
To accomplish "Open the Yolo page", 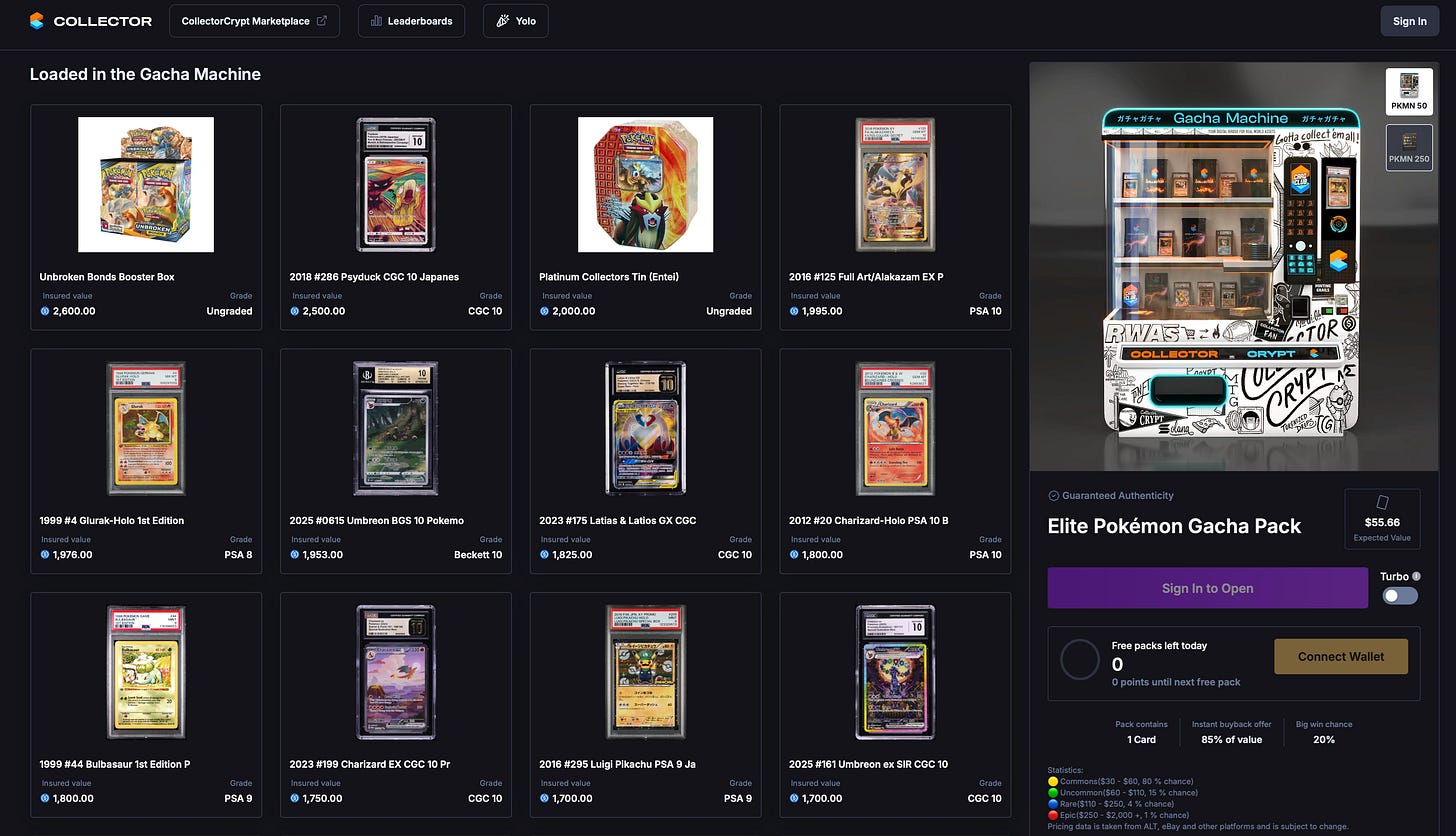I will click(x=515, y=21).
